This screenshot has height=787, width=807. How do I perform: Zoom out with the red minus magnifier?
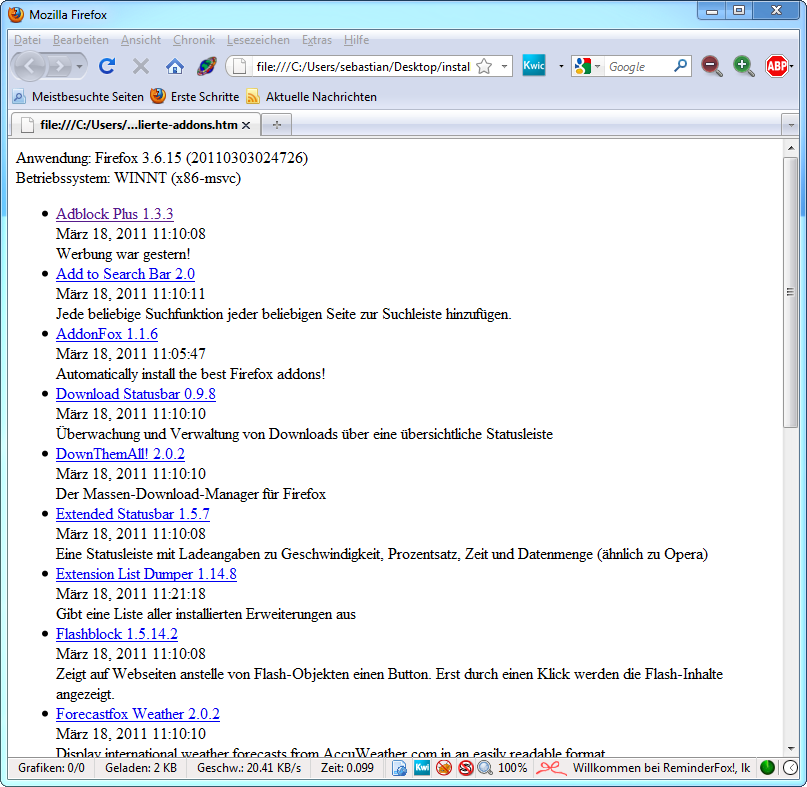[712, 66]
